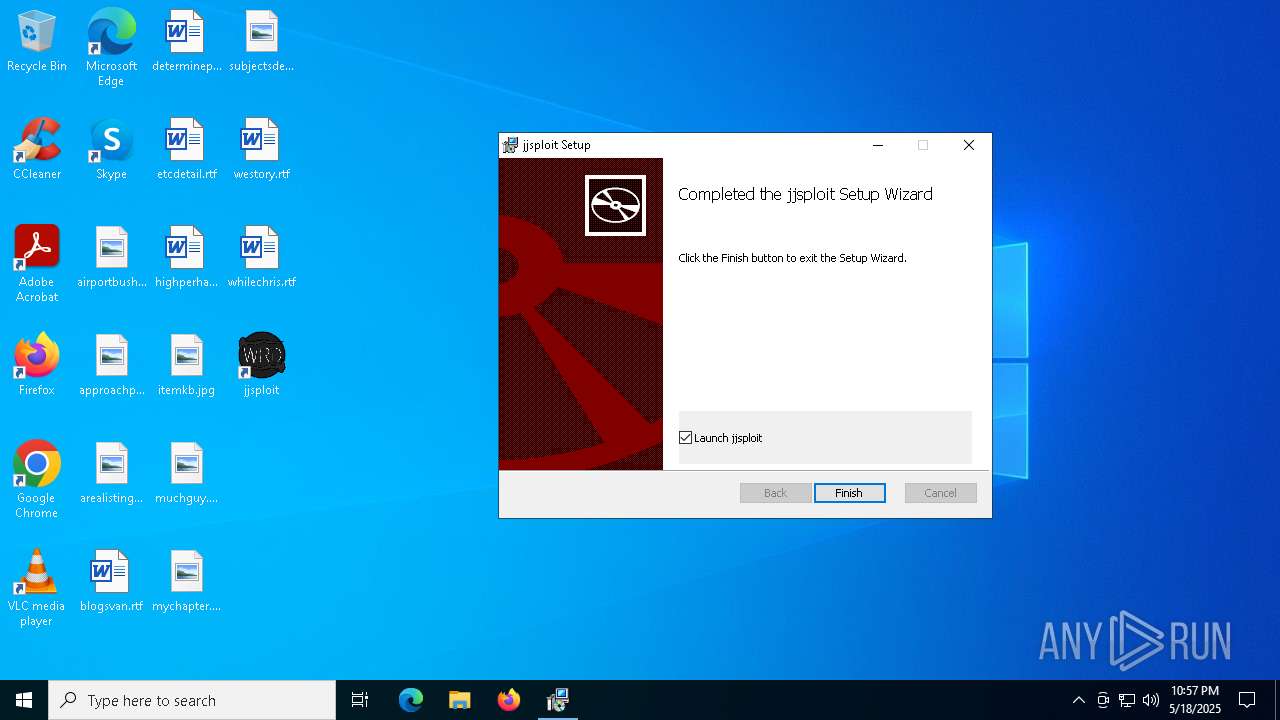Open Edge from the taskbar
1280x720 pixels.
(x=411, y=700)
